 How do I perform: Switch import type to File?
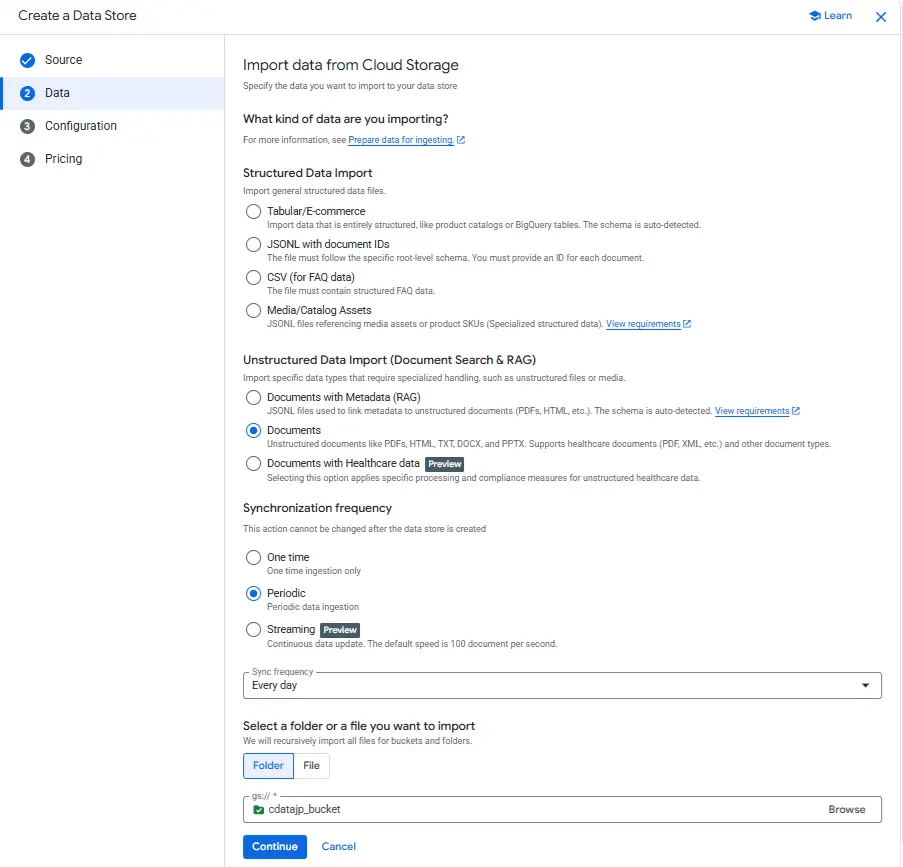312,766
